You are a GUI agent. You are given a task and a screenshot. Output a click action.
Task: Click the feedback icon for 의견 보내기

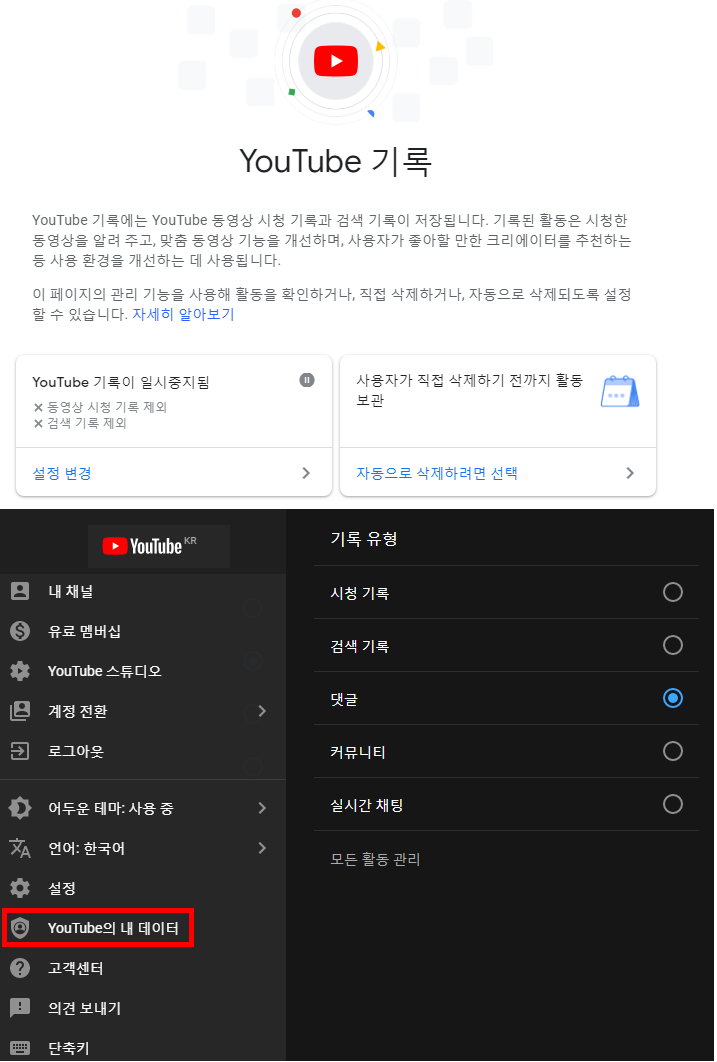point(20,1008)
